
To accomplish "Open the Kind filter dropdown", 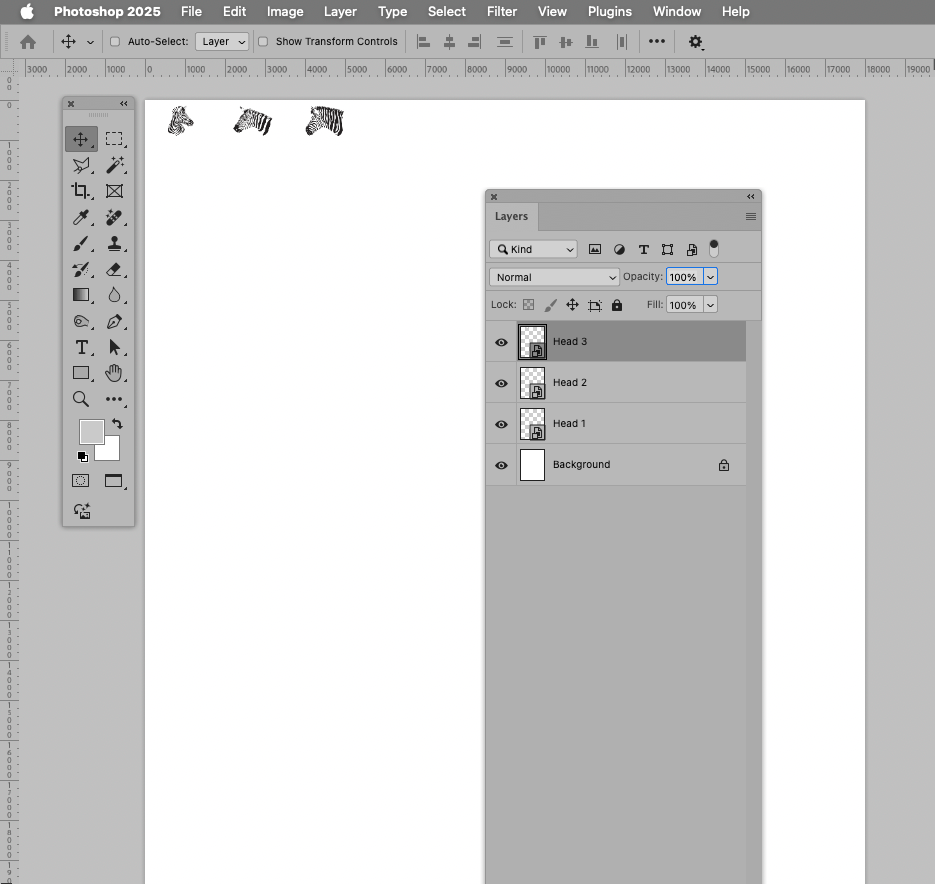I will 533,248.
